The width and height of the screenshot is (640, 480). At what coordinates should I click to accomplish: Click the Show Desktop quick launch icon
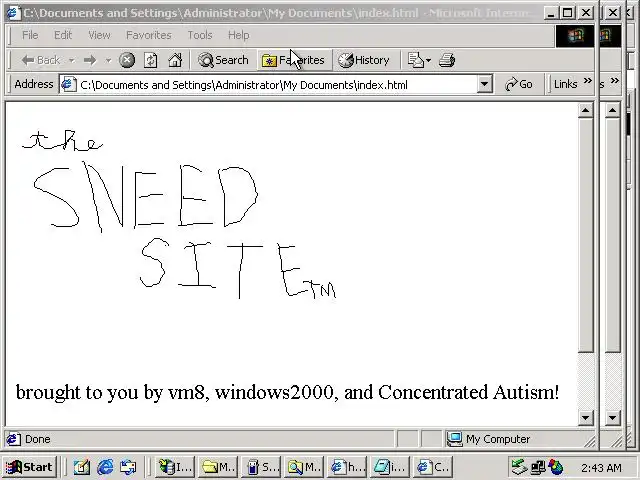coord(82,467)
